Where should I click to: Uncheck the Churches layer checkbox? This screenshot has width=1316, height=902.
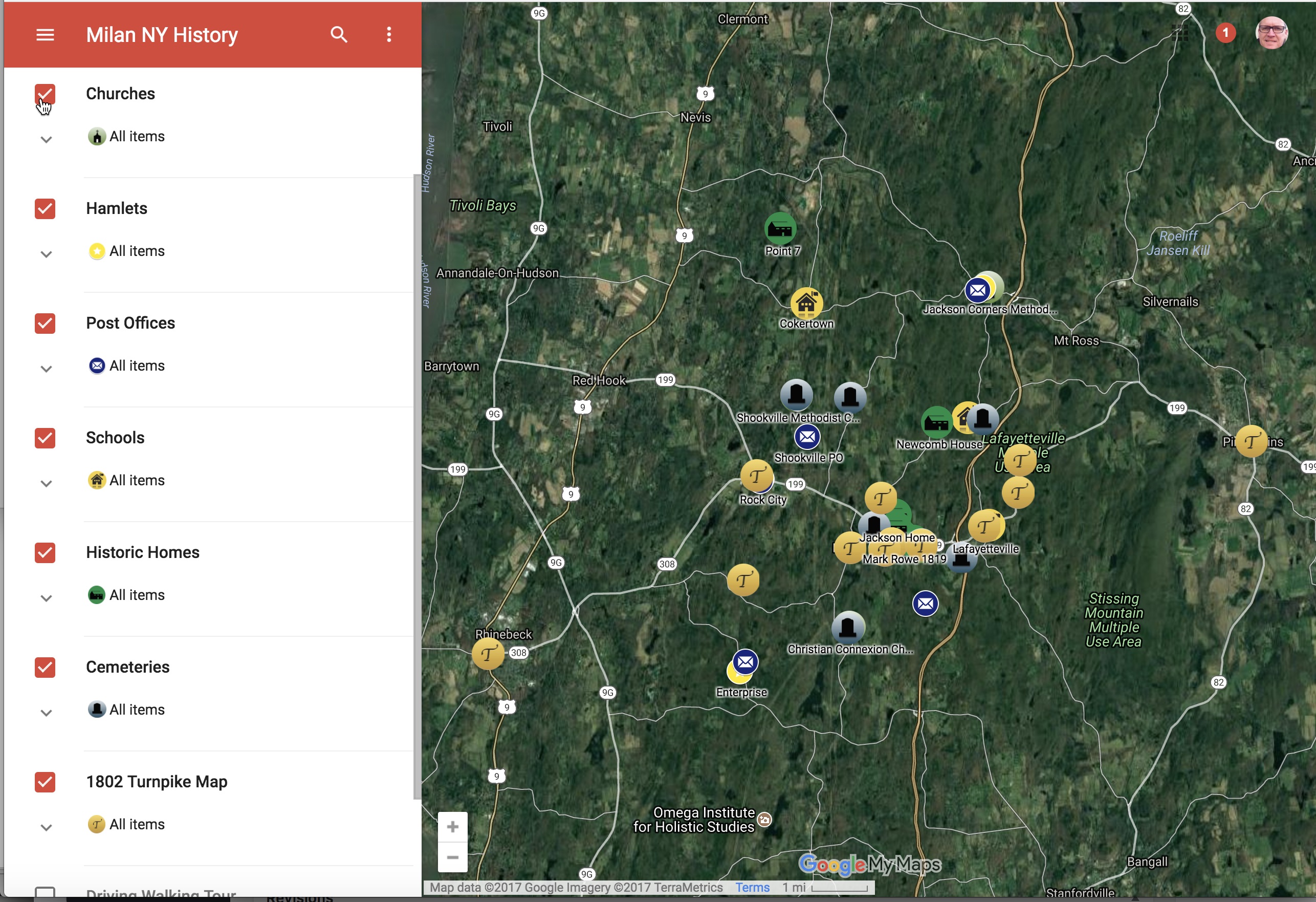[46, 94]
